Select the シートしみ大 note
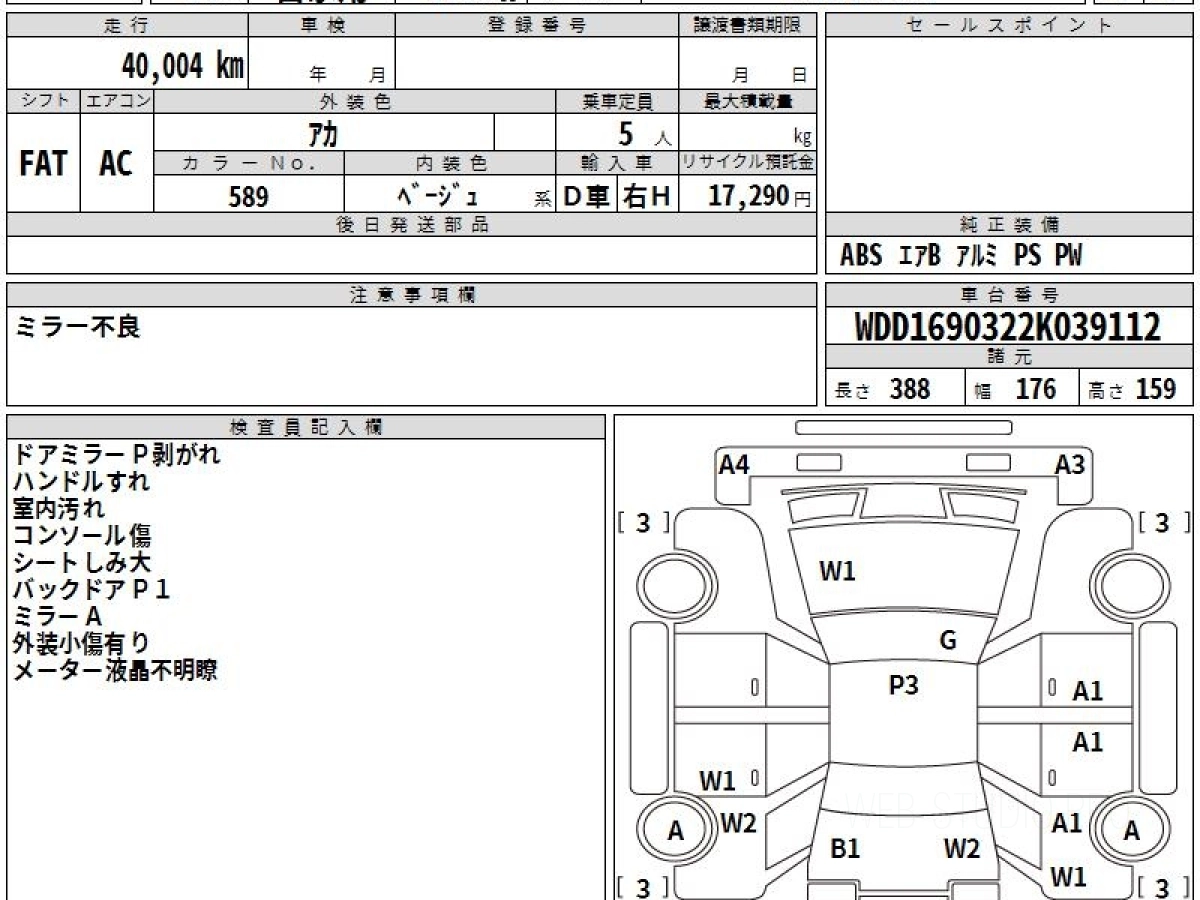 tap(82, 563)
